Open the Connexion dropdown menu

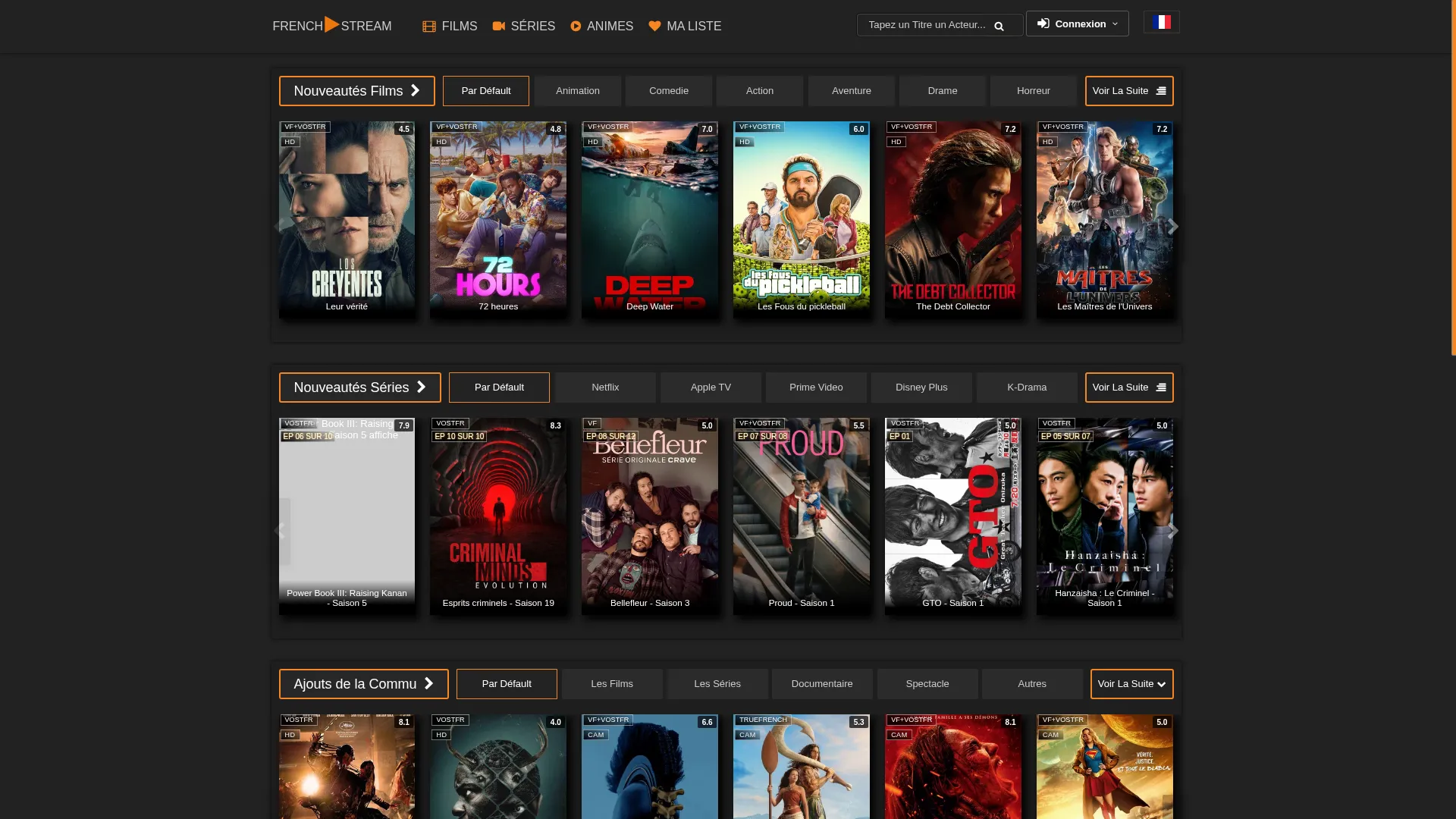coord(1078,24)
